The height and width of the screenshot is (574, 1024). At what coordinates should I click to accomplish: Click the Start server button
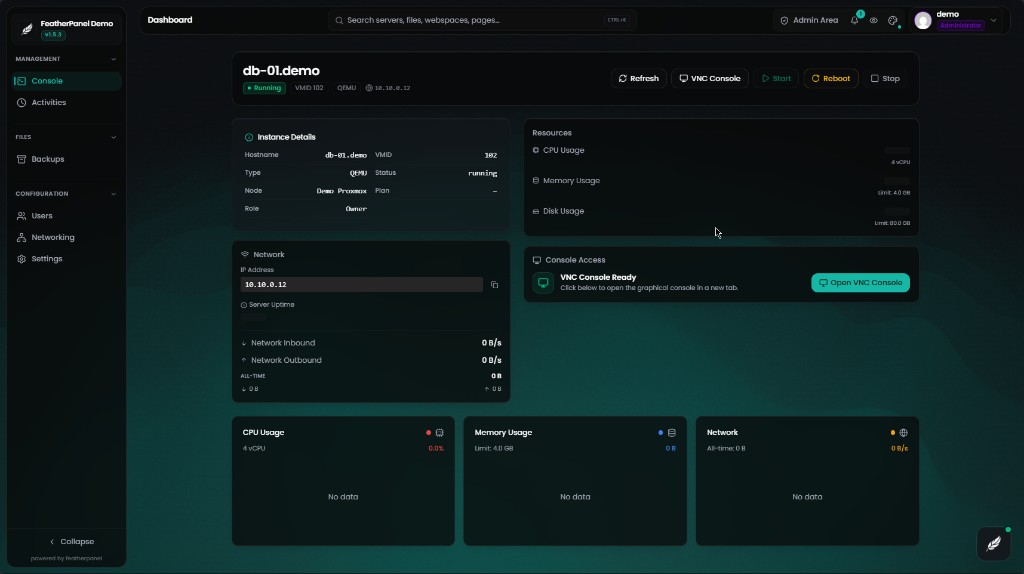coord(776,78)
